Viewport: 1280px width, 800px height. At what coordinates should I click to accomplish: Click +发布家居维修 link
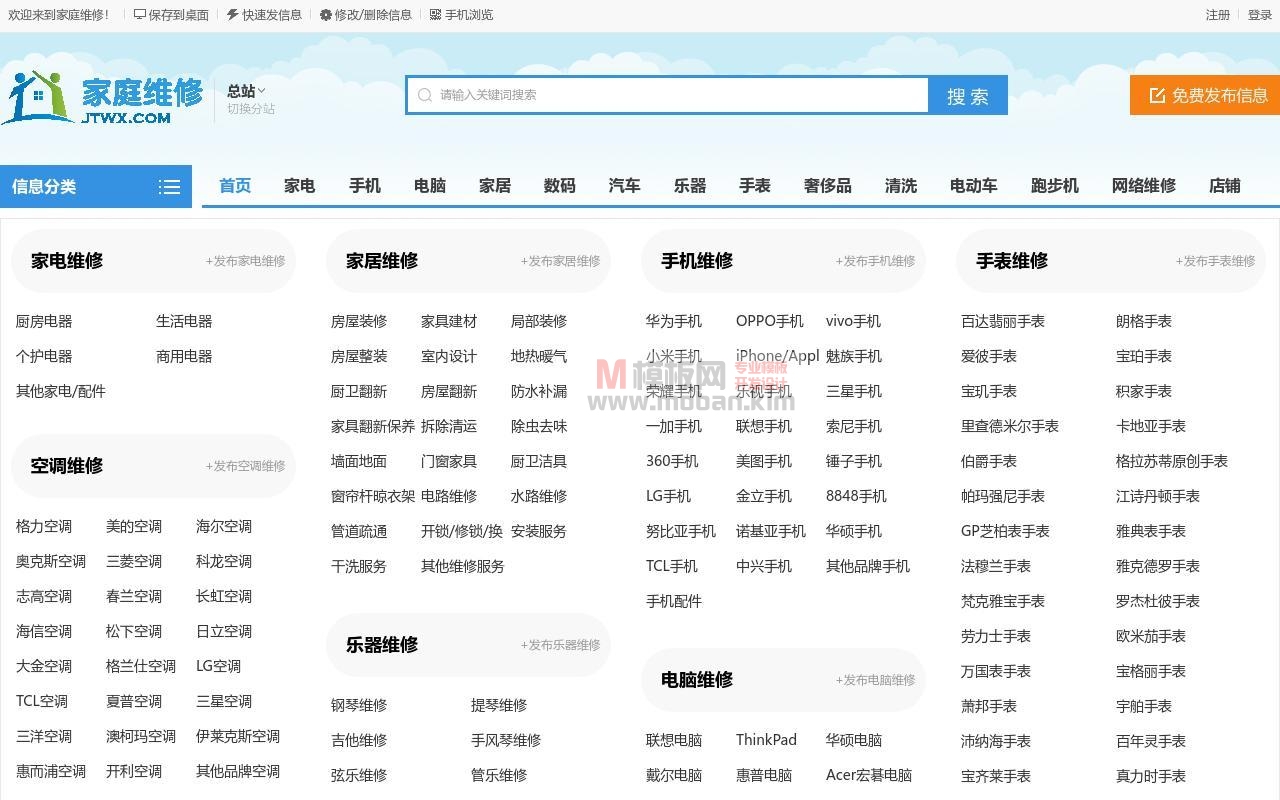coord(560,261)
